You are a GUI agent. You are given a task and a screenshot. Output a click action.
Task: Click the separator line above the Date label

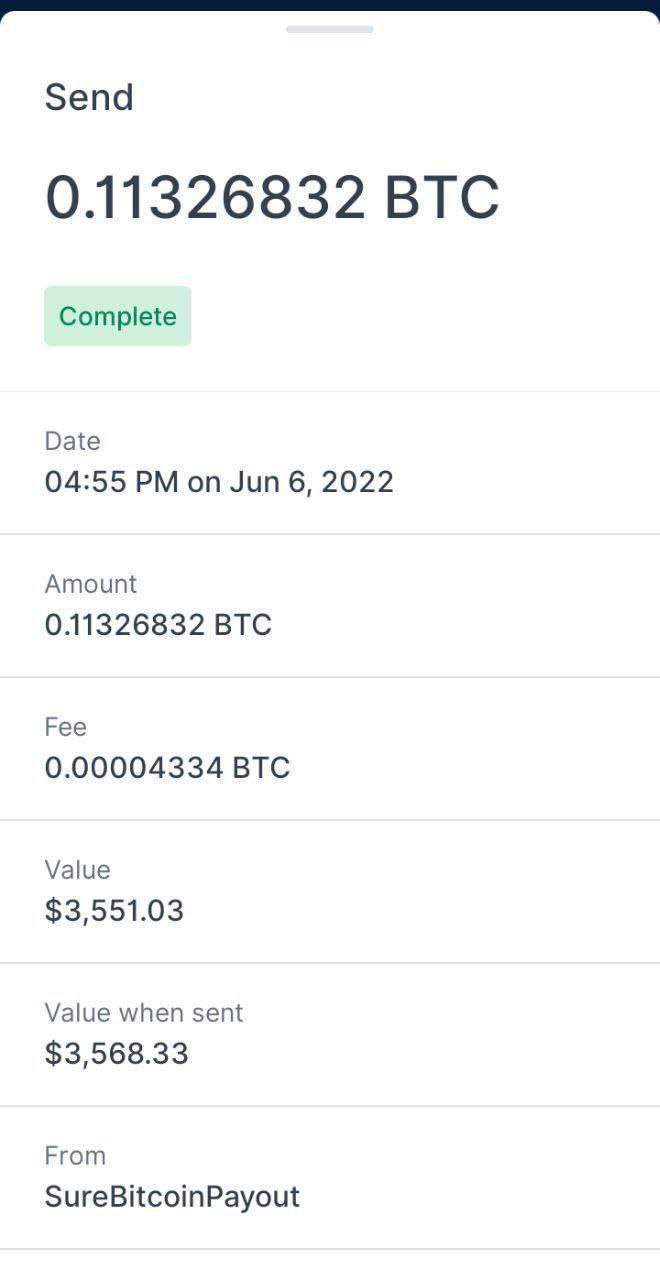330,391
